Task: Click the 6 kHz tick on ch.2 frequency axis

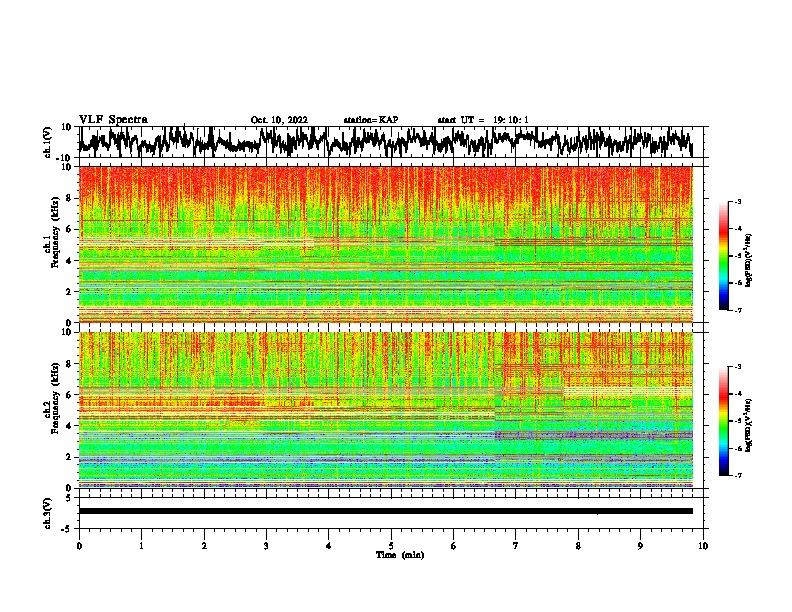Action: click(69, 395)
